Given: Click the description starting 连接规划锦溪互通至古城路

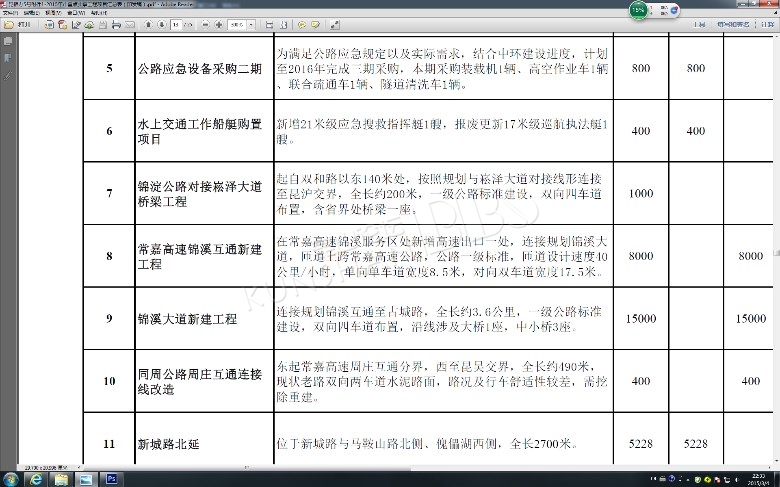Looking at the screenshot, I should click(439, 319).
